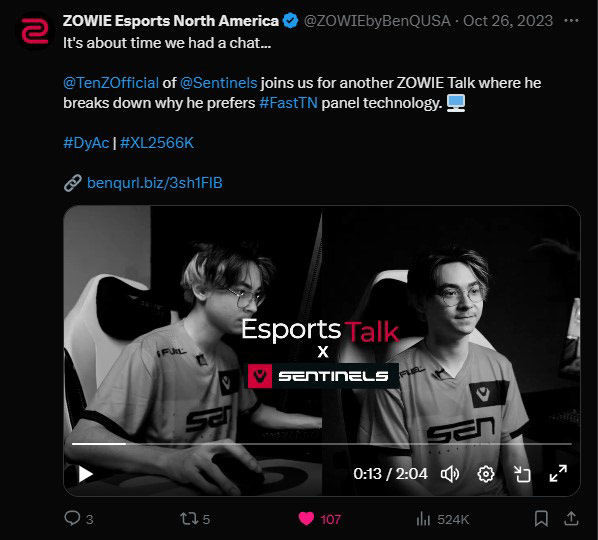
Task: Play the video with the play button
Action: tap(85, 474)
